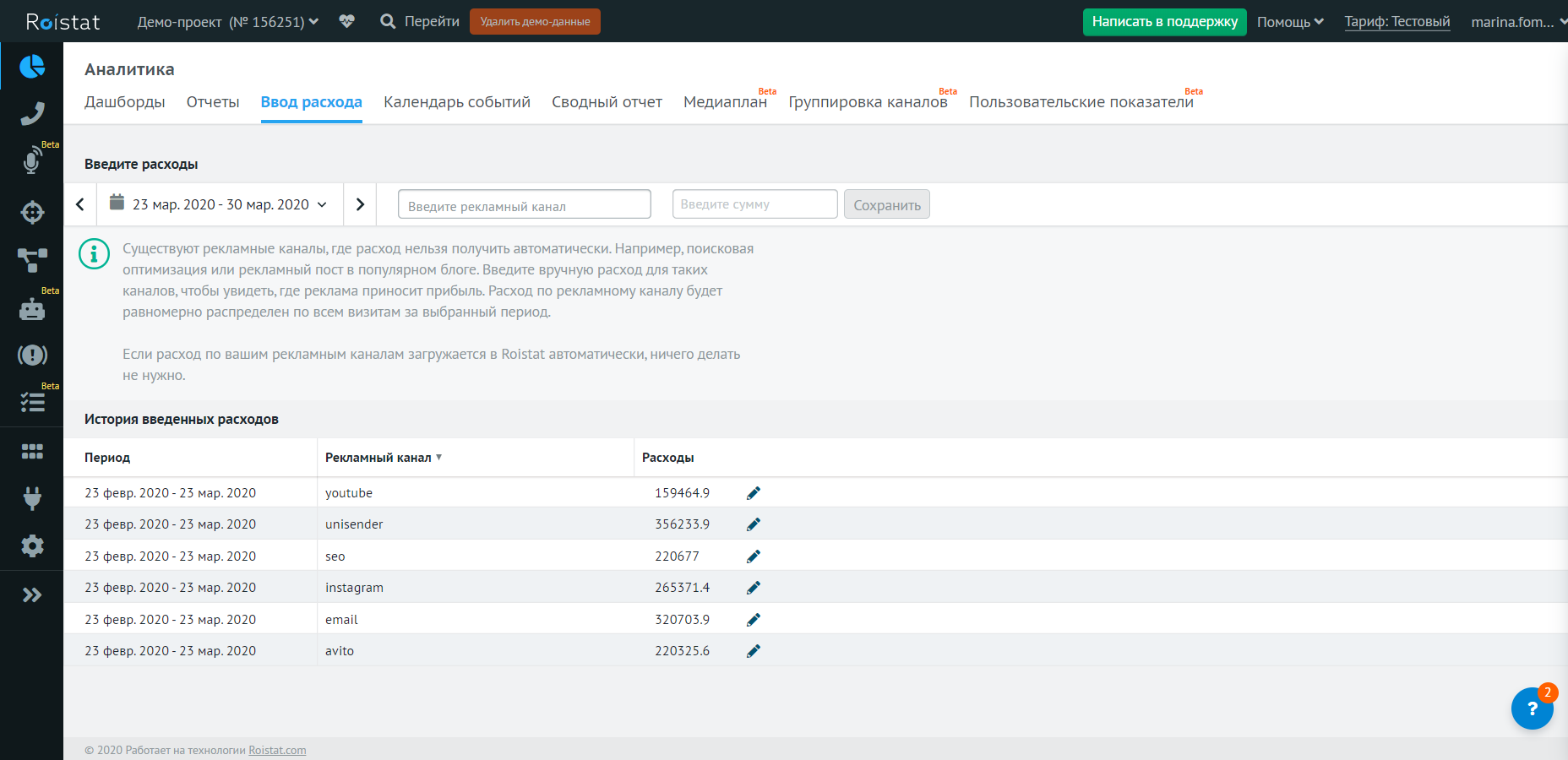1568x760 pixels.
Task: Open the Analytics pie chart sidebar icon
Action: pos(32,66)
